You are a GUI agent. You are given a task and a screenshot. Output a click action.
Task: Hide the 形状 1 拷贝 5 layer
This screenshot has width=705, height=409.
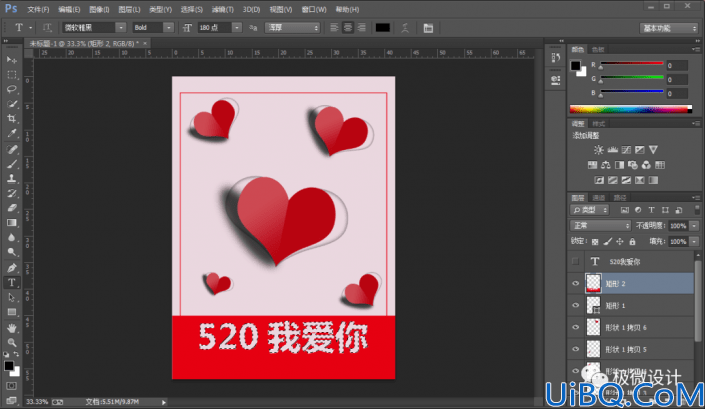(576, 349)
